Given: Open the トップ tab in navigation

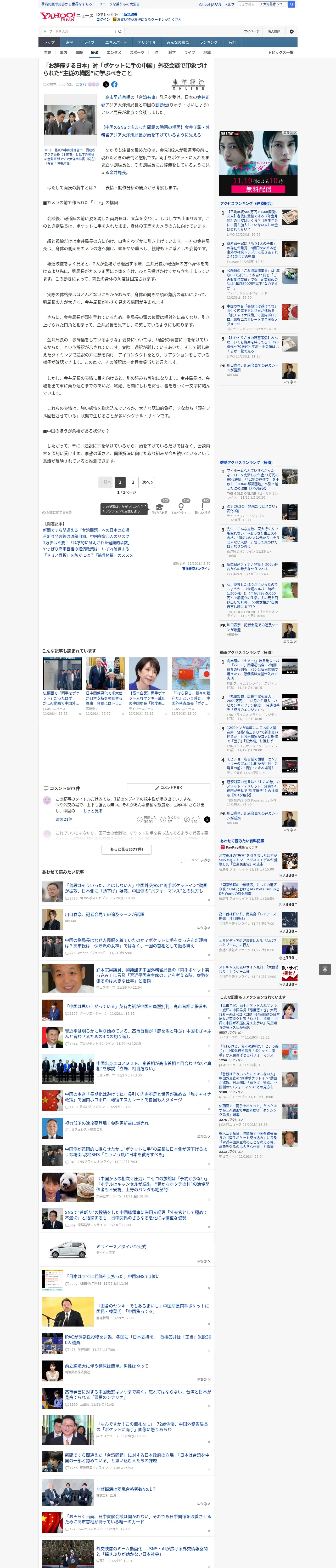Looking at the screenshot, I should [49, 42].
